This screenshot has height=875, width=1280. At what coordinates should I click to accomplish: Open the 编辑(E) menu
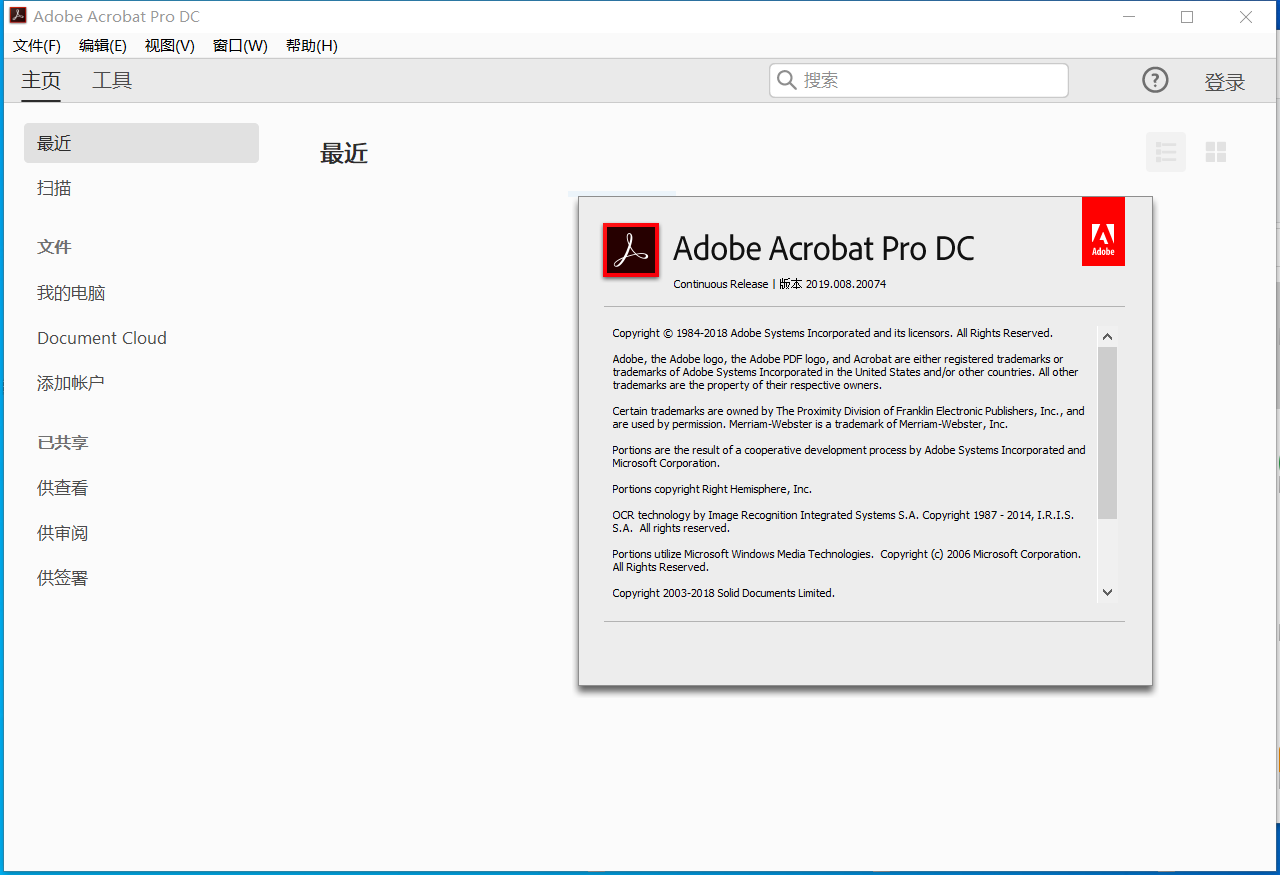(x=103, y=46)
